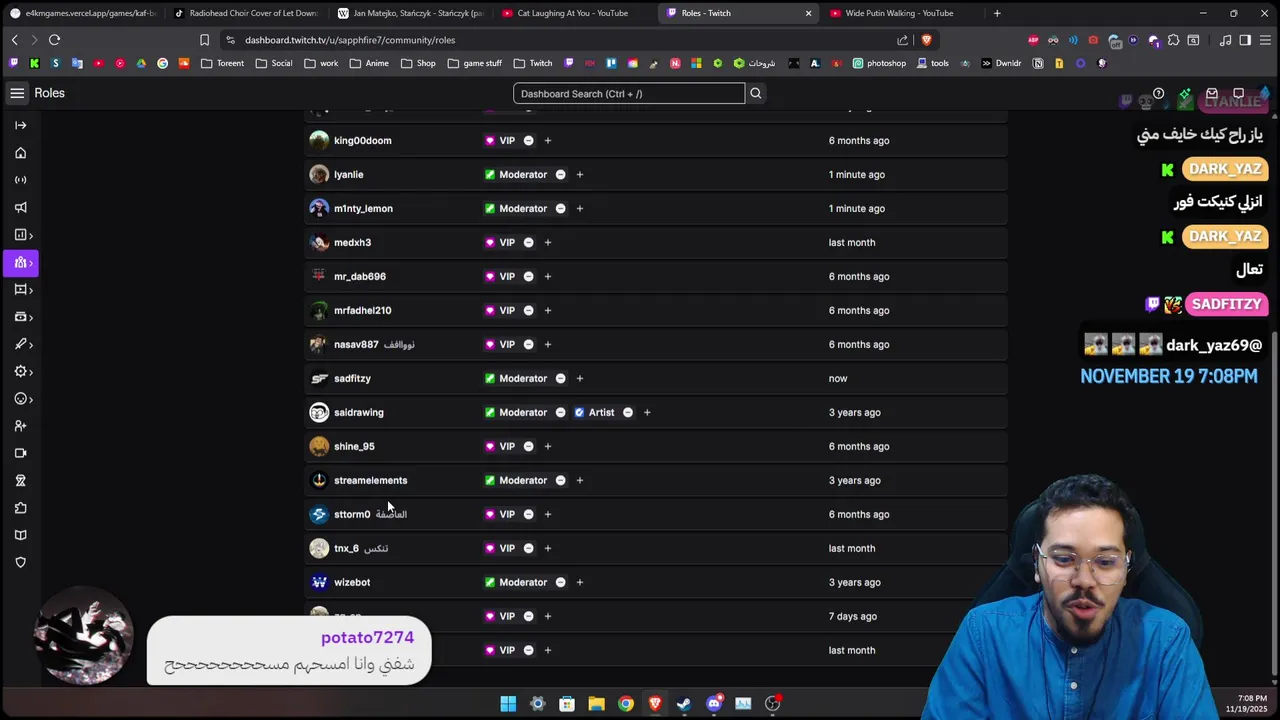
Task: Open the megaphone alerts icon in sidebar
Action: pos(20,208)
